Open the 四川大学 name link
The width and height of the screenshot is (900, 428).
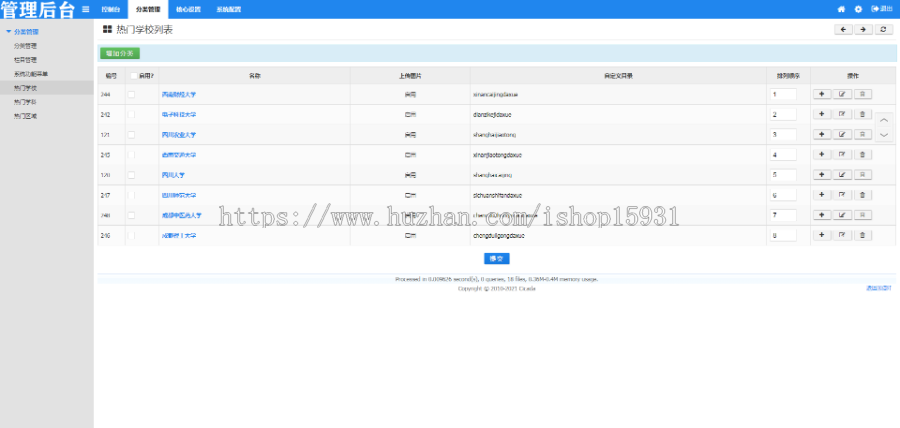[173, 175]
